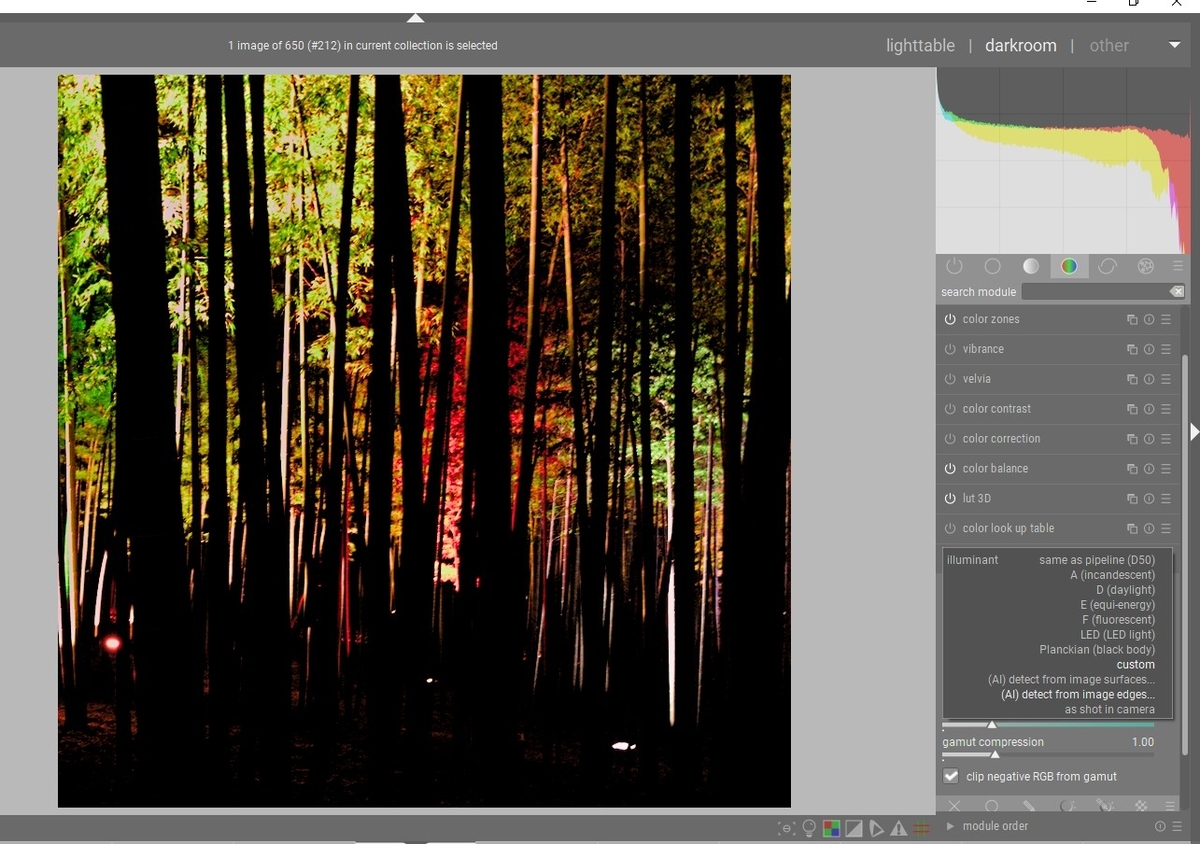The width and height of the screenshot is (1200, 844).
Task: Select LED (LED light) illuminant
Action: 1117,635
